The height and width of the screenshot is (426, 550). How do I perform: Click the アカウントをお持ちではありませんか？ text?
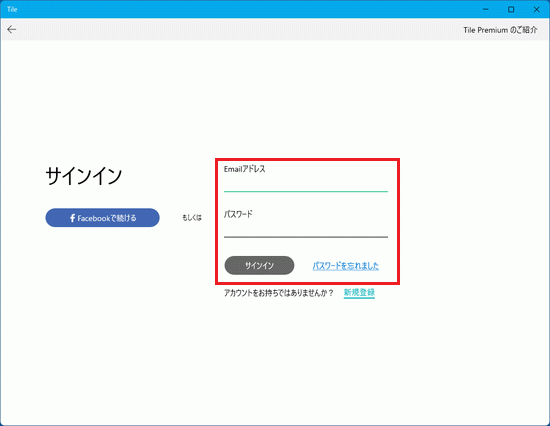coord(279,293)
